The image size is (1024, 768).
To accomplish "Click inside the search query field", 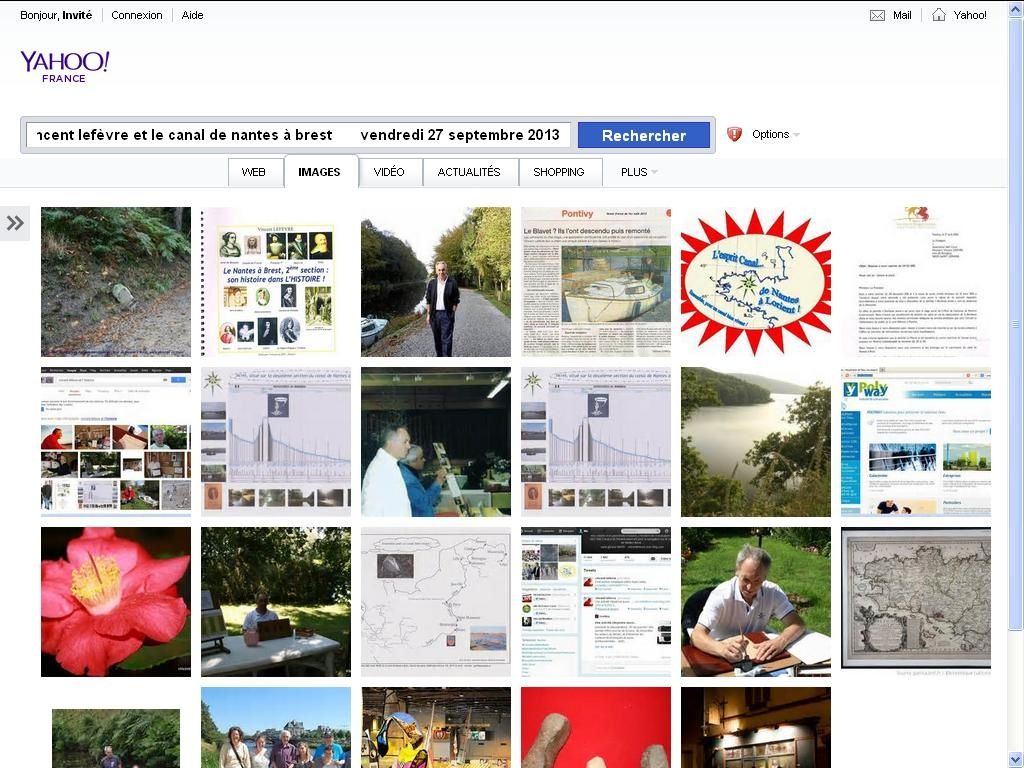I will [x=298, y=135].
